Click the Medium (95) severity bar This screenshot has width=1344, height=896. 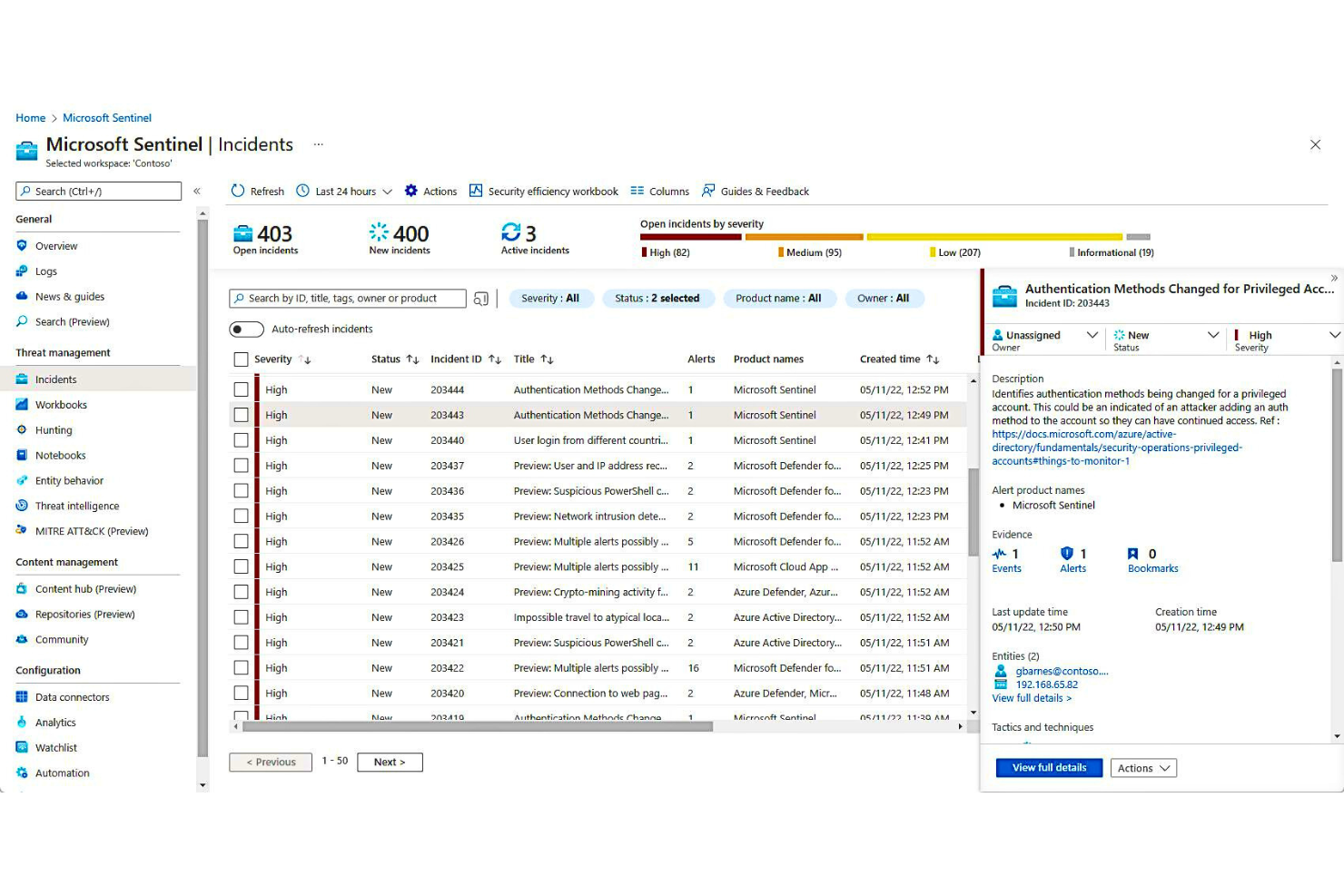point(805,237)
